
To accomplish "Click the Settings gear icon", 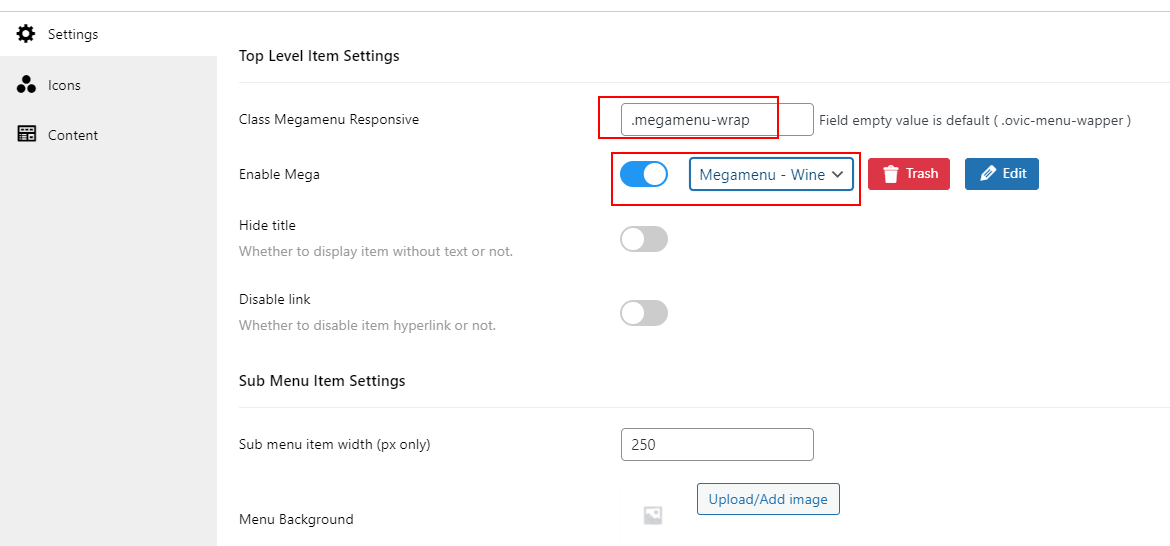I will (26, 34).
